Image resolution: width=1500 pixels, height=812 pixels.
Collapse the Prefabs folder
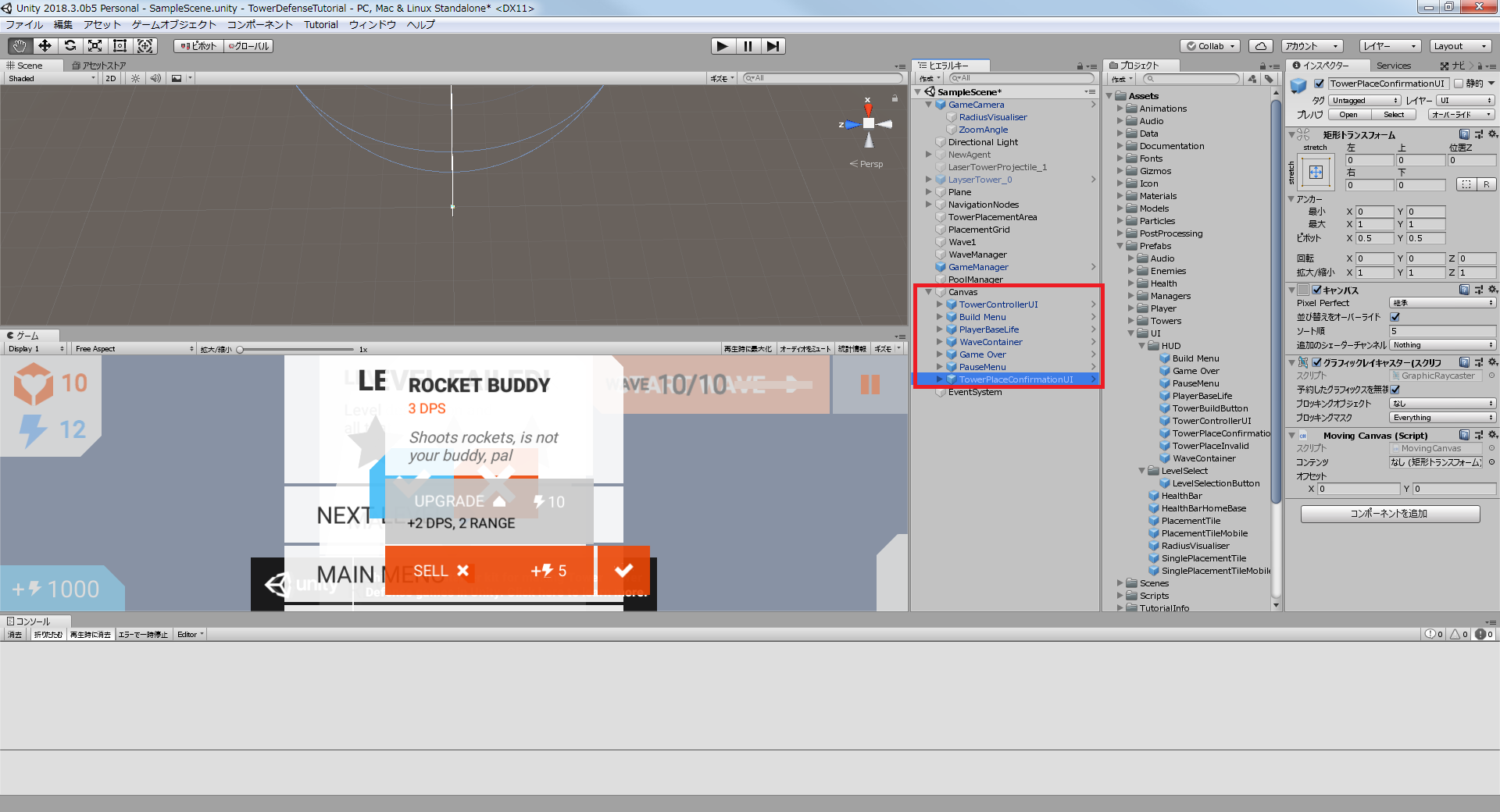pos(1120,246)
